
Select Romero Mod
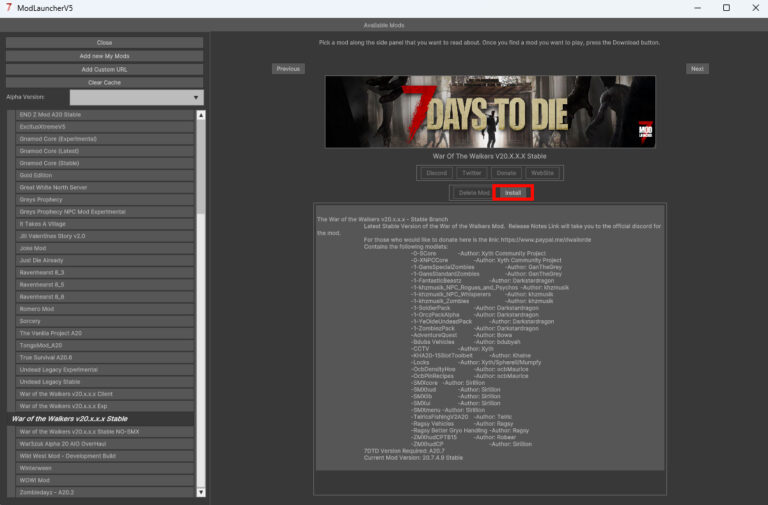pos(105,309)
